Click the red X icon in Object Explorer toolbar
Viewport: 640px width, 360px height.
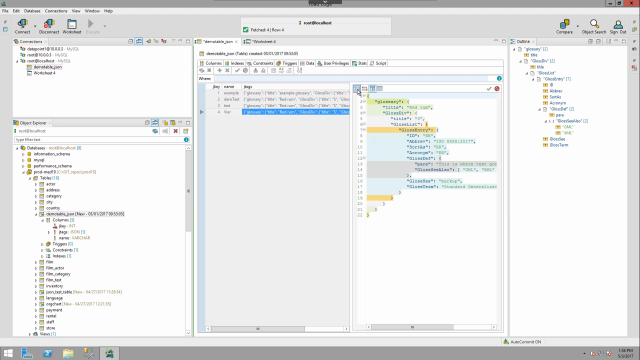(176, 131)
